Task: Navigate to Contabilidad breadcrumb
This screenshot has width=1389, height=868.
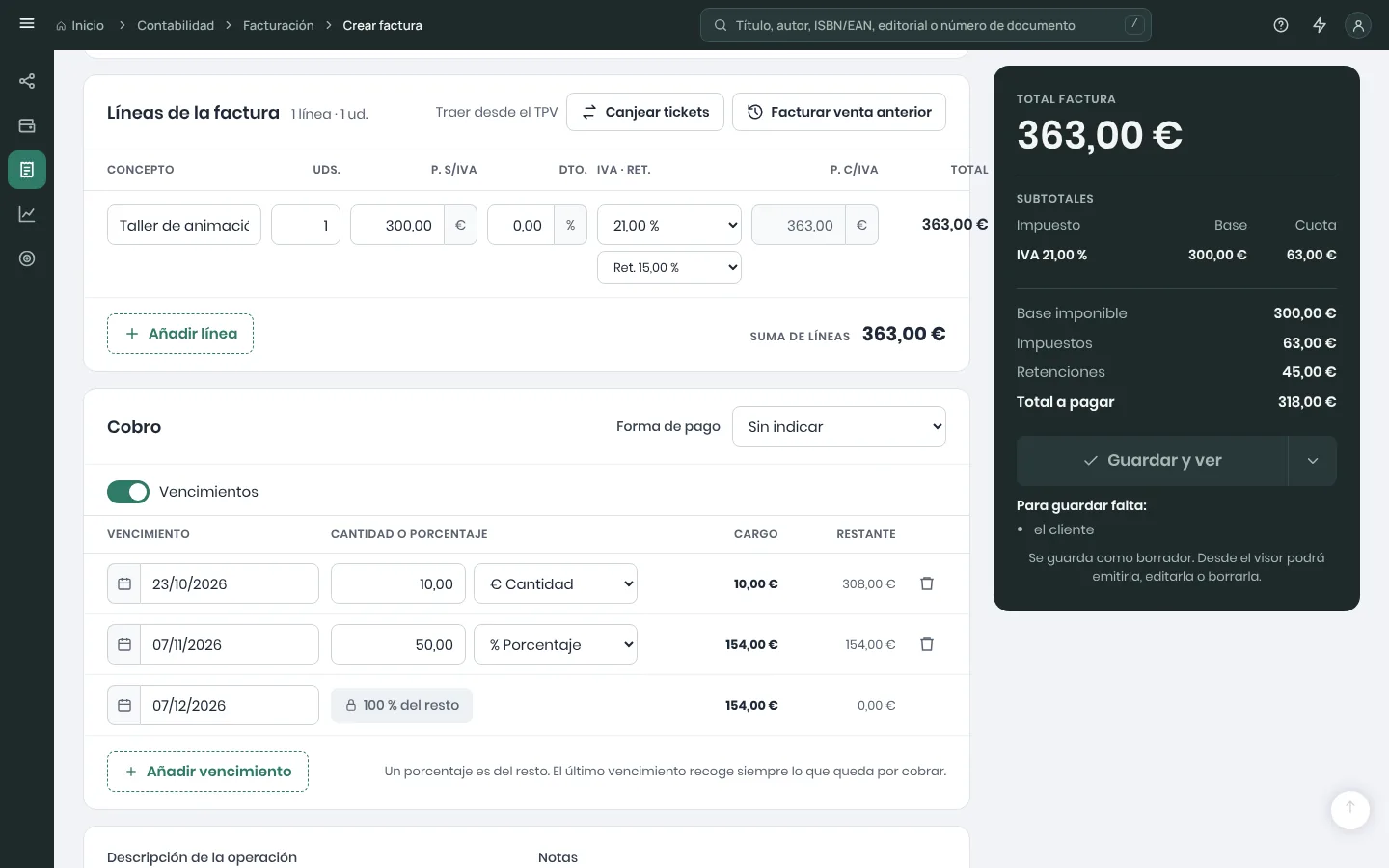Action: coord(176,25)
